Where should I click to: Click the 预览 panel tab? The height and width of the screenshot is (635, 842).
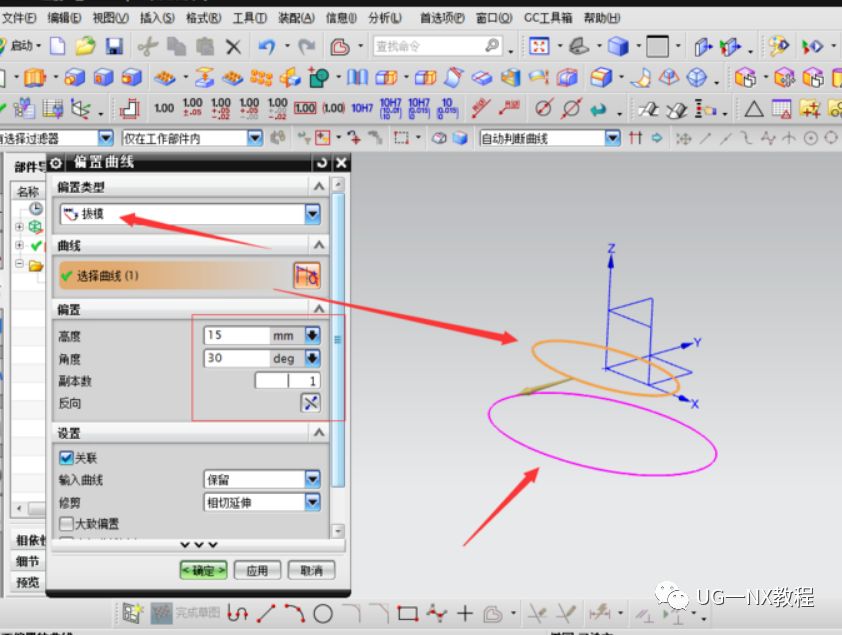[x=28, y=582]
